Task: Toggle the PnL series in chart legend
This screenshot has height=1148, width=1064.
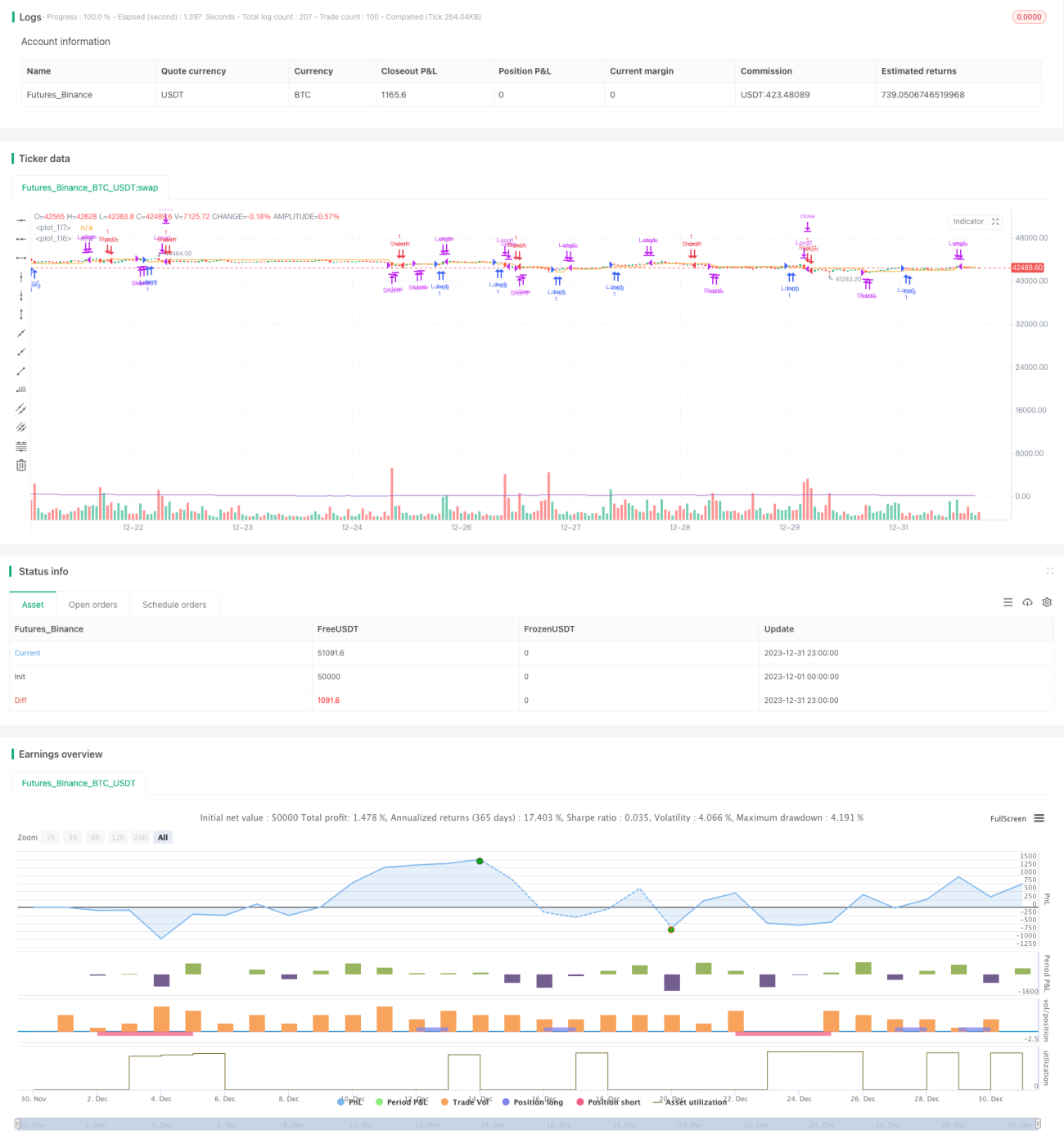Action: coord(350,1102)
